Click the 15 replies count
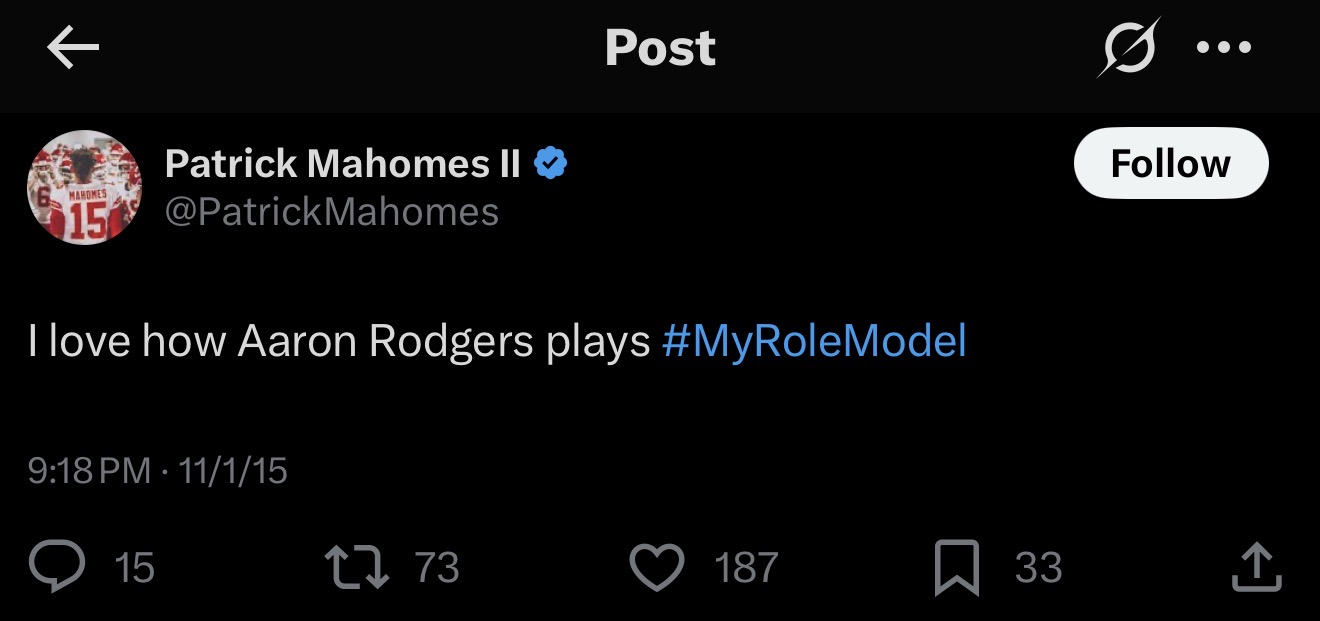This screenshot has width=1320, height=621. click(x=134, y=568)
